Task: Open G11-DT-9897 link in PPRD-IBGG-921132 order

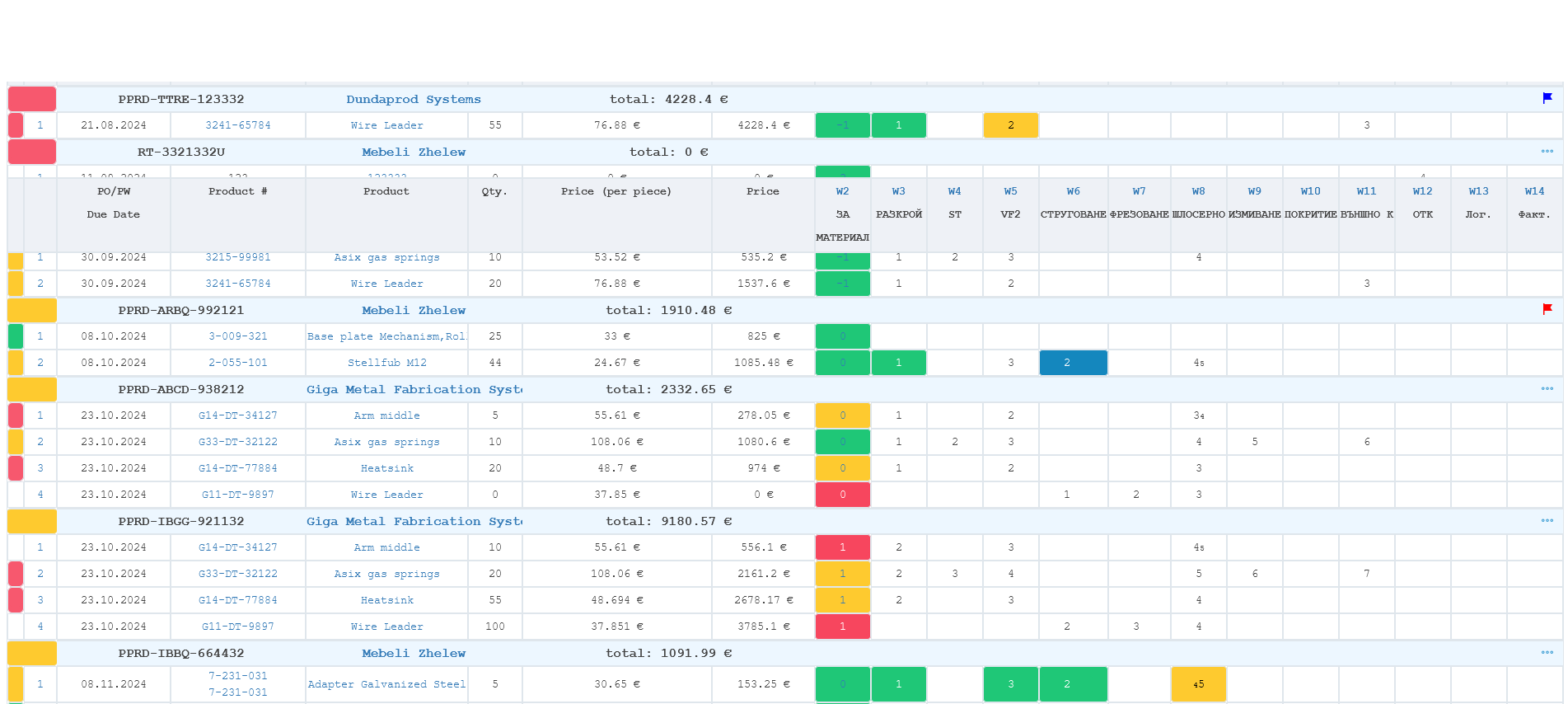Action: [x=238, y=627]
